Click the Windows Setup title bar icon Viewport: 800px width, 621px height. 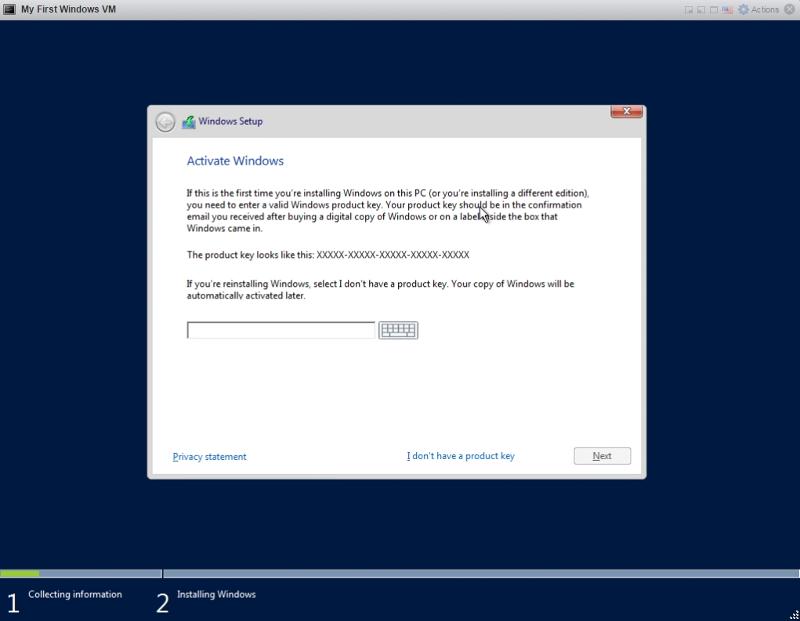pyautogui.click(x=189, y=122)
